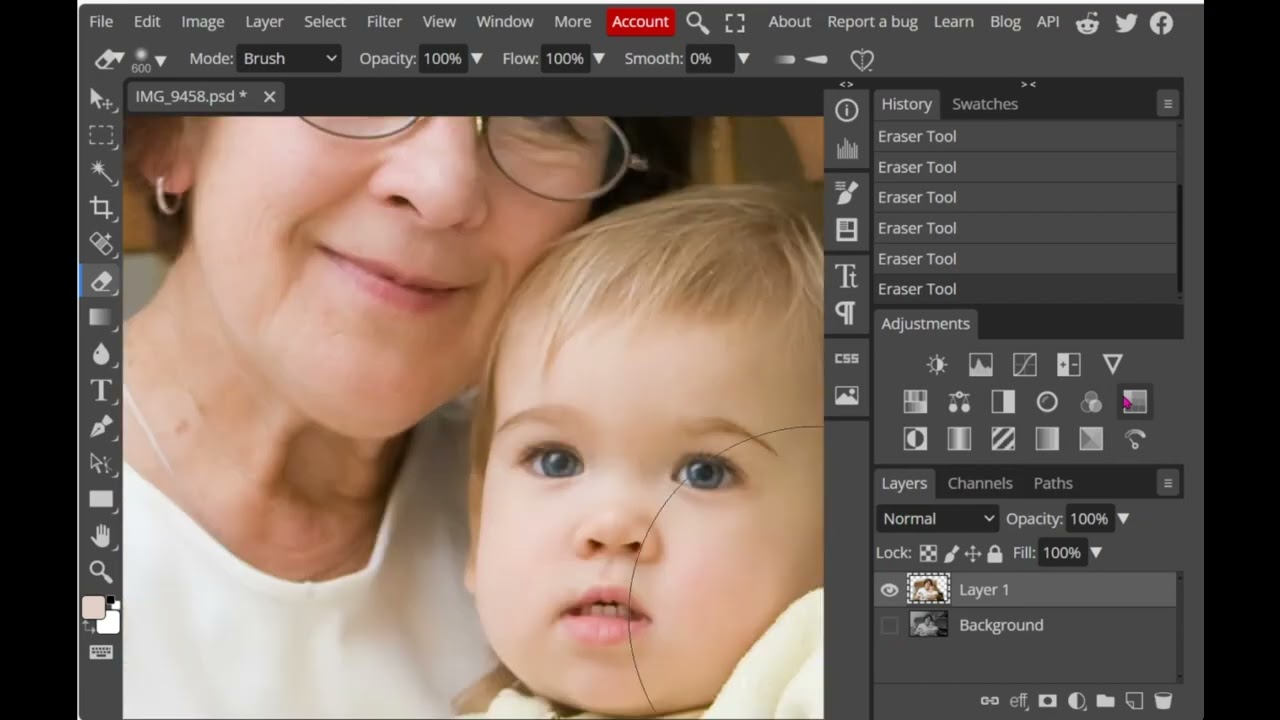Delete layer with the trash icon
This screenshot has height=720, width=1280.
click(1163, 701)
